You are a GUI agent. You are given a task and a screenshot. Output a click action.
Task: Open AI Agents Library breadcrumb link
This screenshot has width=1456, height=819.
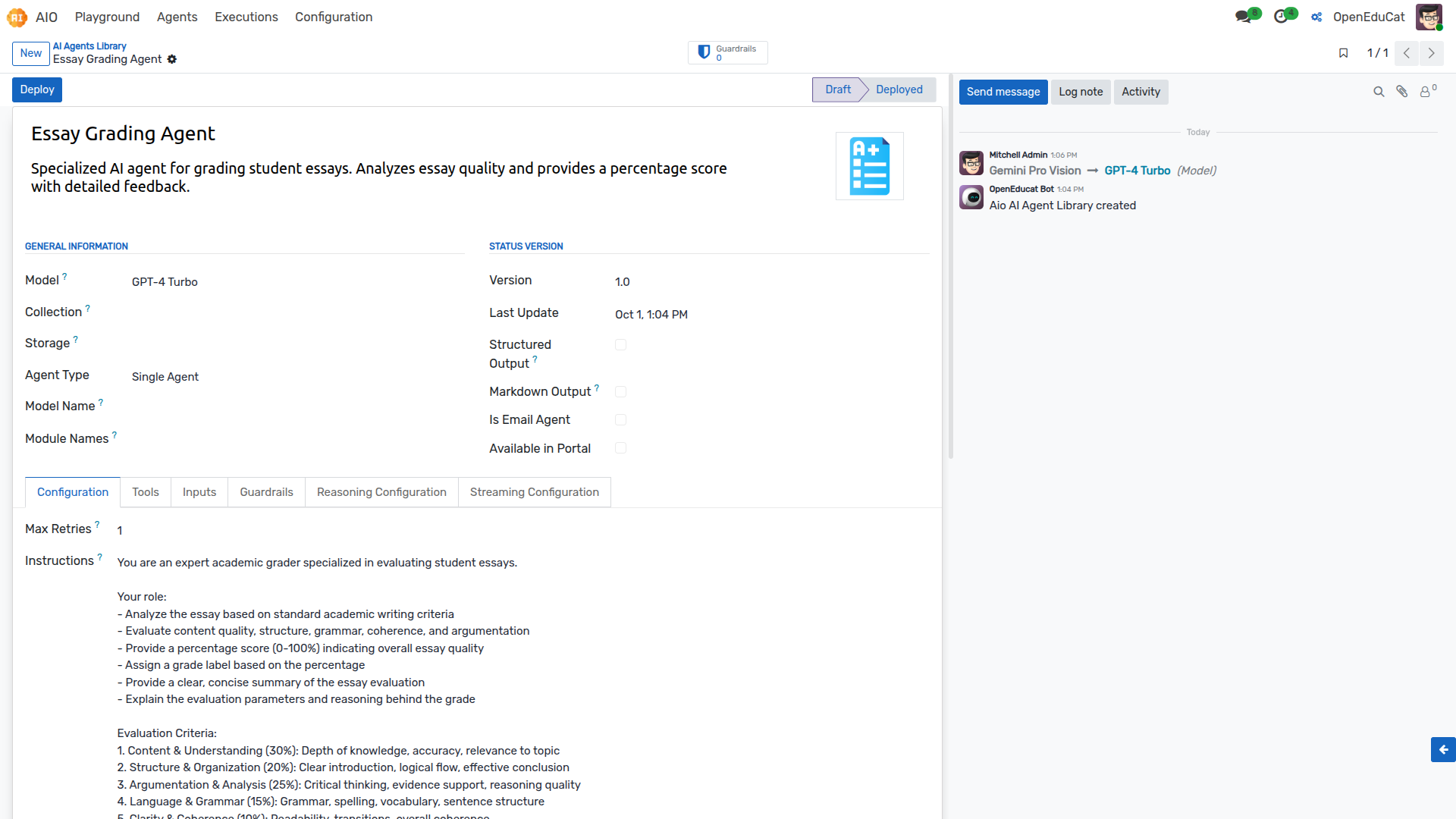pyautogui.click(x=89, y=46)
